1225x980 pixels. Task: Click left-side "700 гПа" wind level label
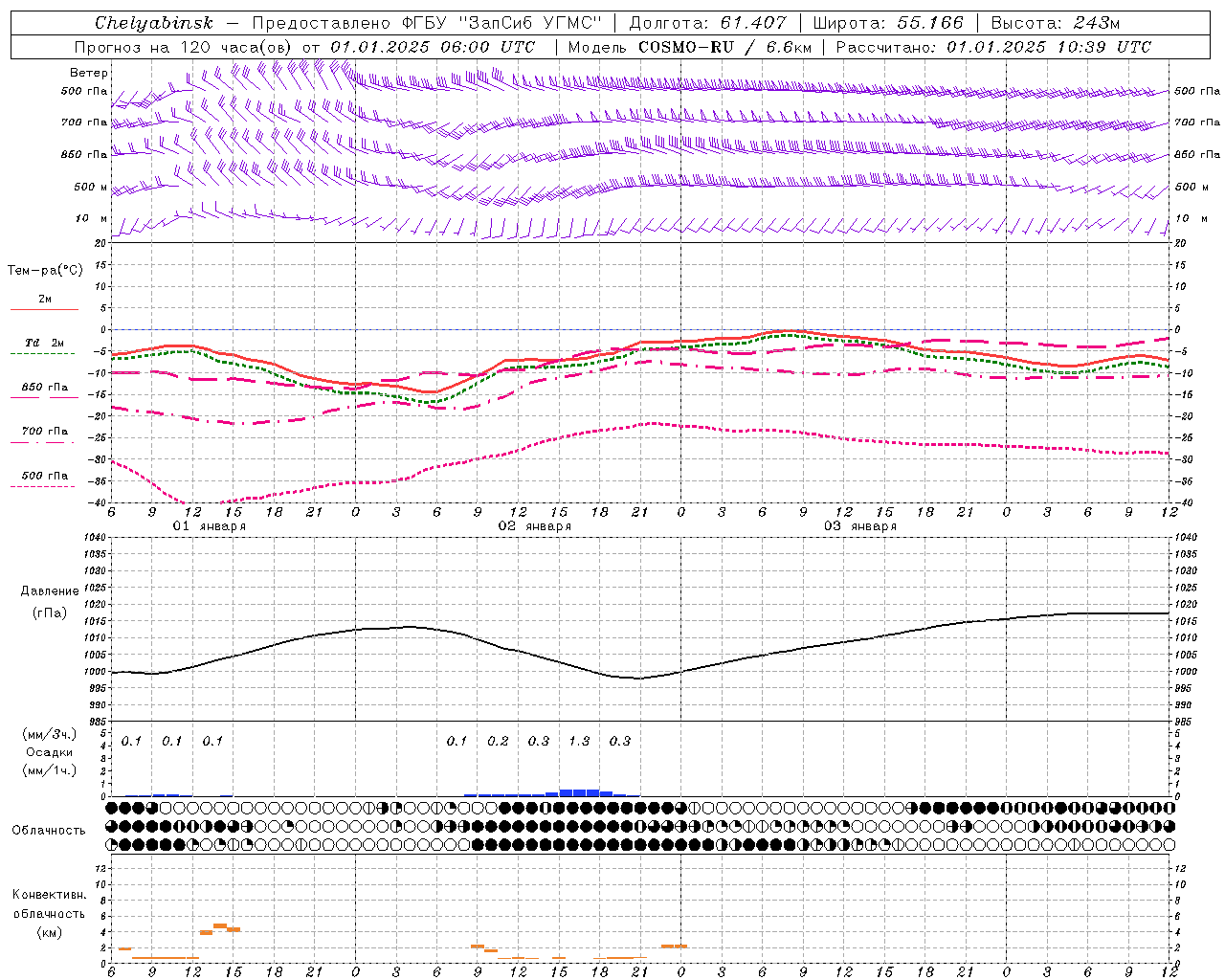click(x=84, y=122)
